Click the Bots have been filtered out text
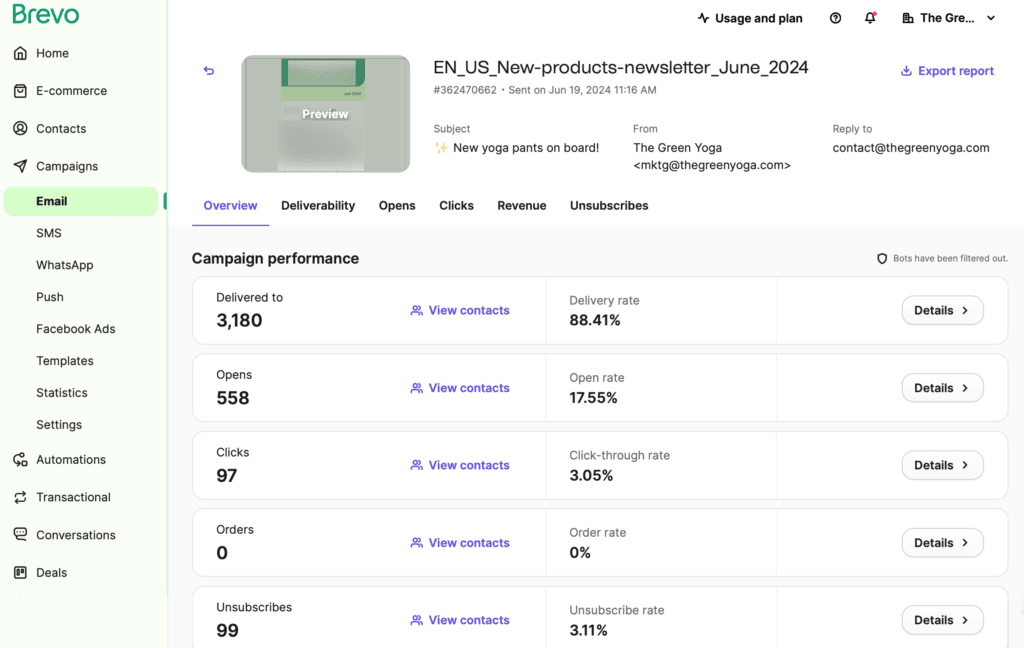 pyautogui.click(x=950, y=259)
